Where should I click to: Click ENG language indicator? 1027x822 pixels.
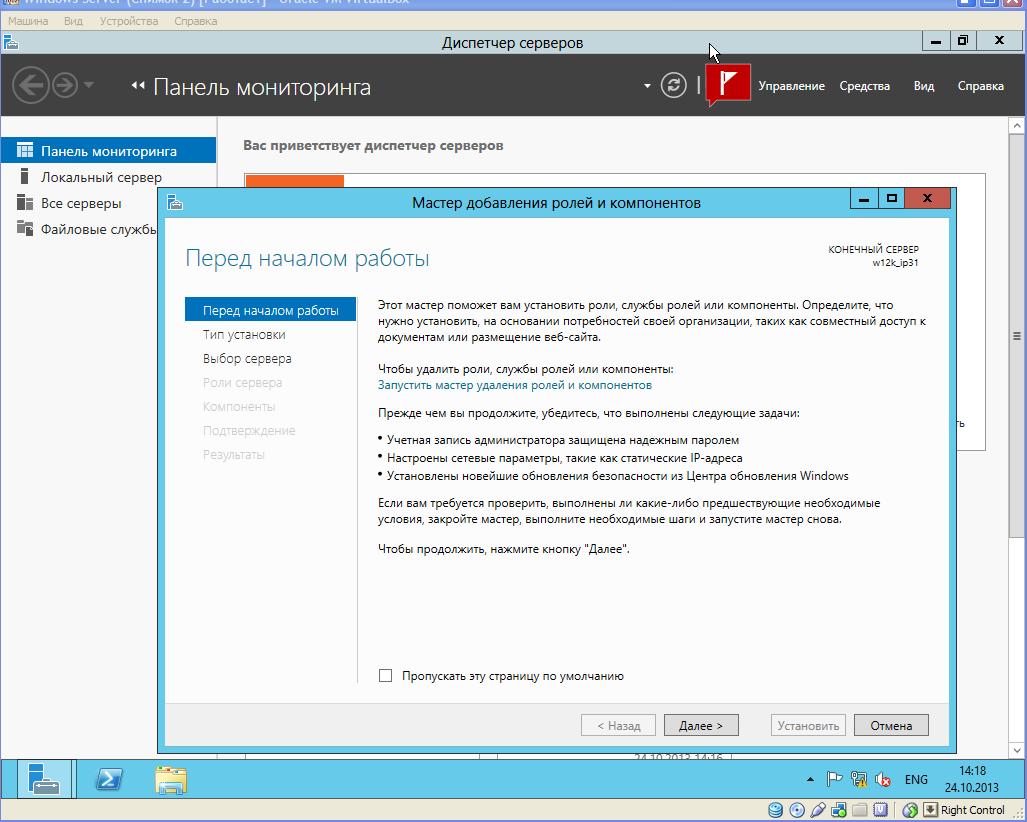(x=916, y=779)
